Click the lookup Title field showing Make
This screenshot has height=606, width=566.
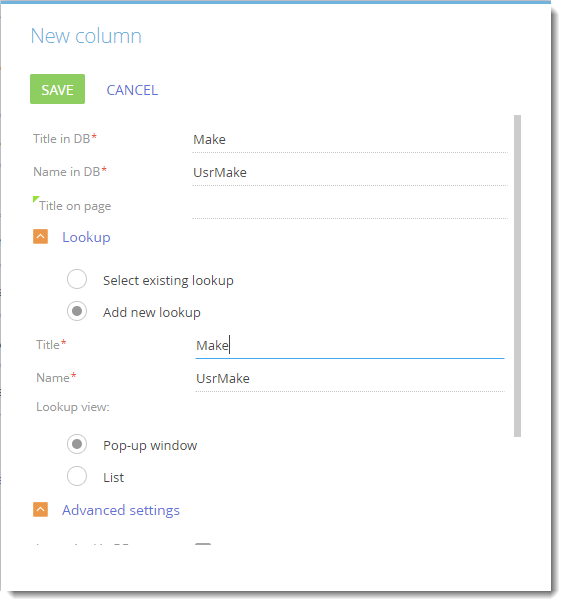pyautogui.click(x=350, y=346)
